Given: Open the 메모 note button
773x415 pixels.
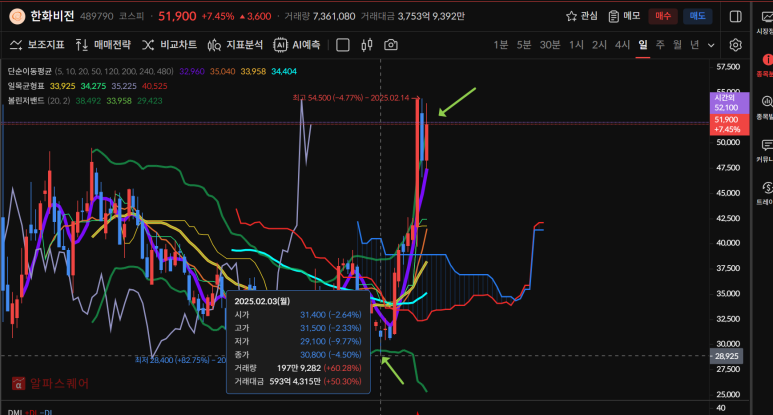Looking at the screenshot, I should (624, 16).
